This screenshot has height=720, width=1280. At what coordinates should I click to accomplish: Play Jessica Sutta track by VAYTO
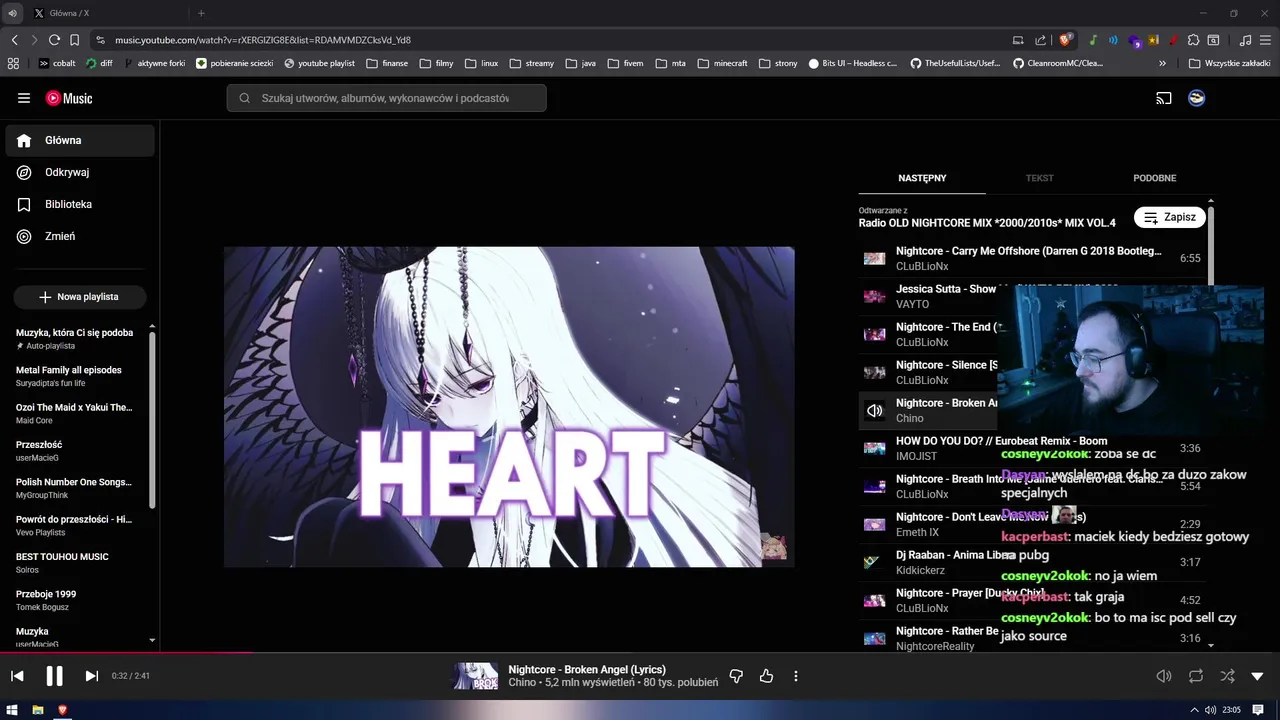(x=1032, y=296)
